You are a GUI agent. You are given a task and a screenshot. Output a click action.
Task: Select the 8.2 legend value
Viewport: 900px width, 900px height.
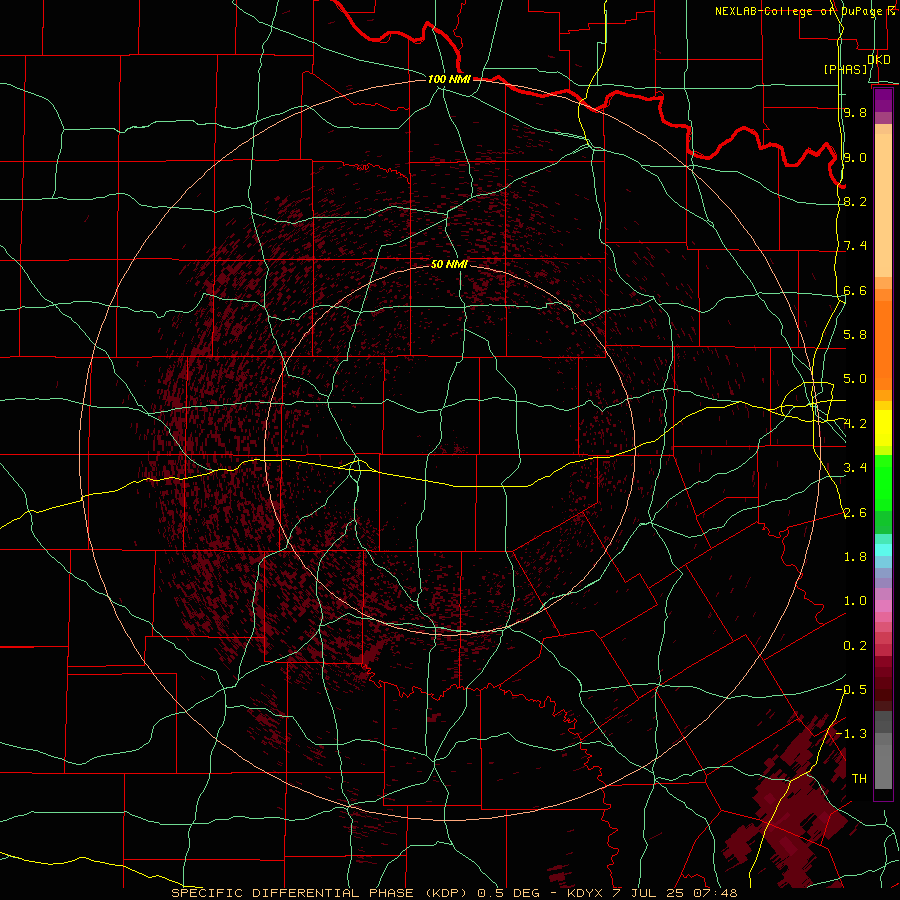[x=855, y=201]
